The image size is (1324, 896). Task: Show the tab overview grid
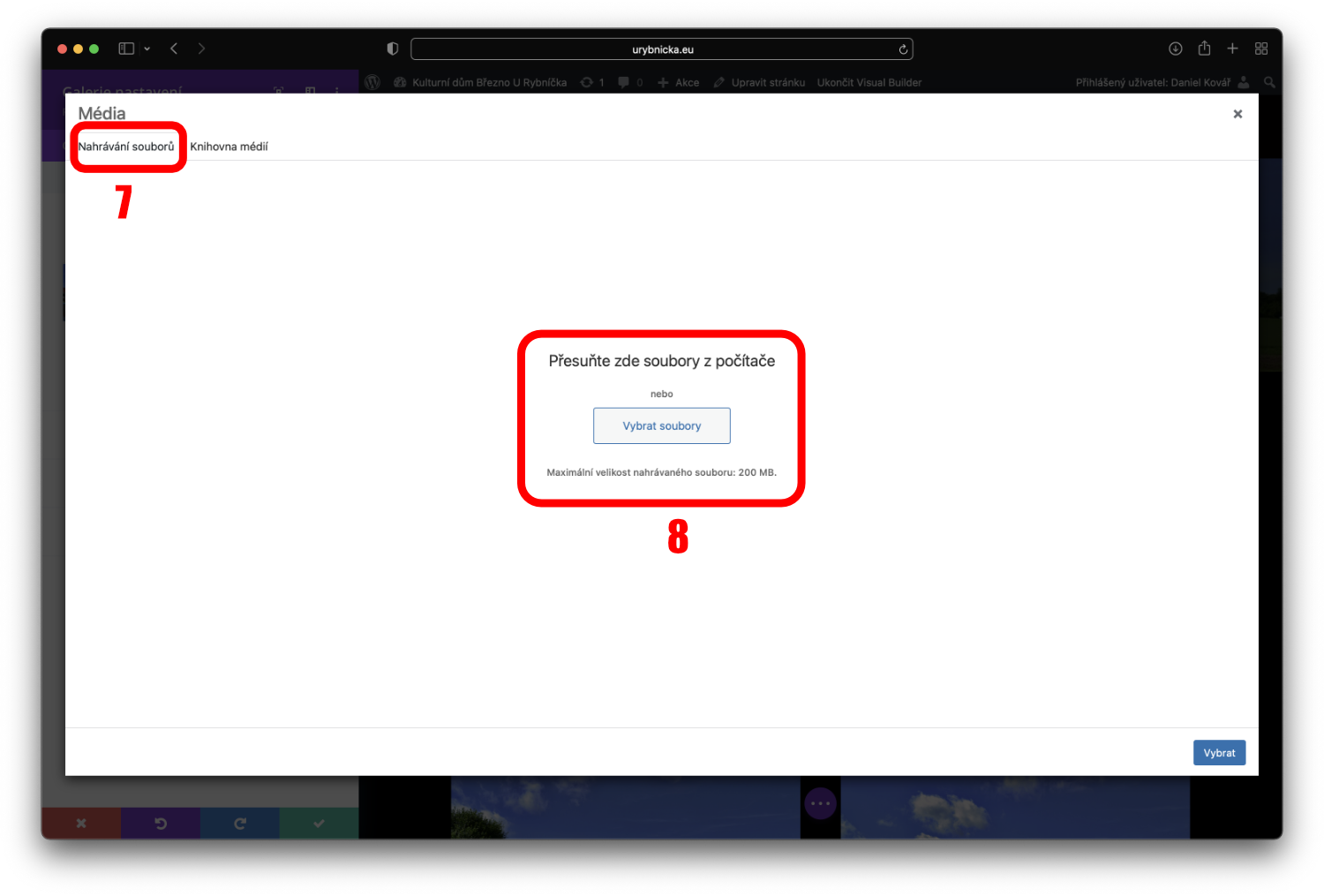[1261, 49]
